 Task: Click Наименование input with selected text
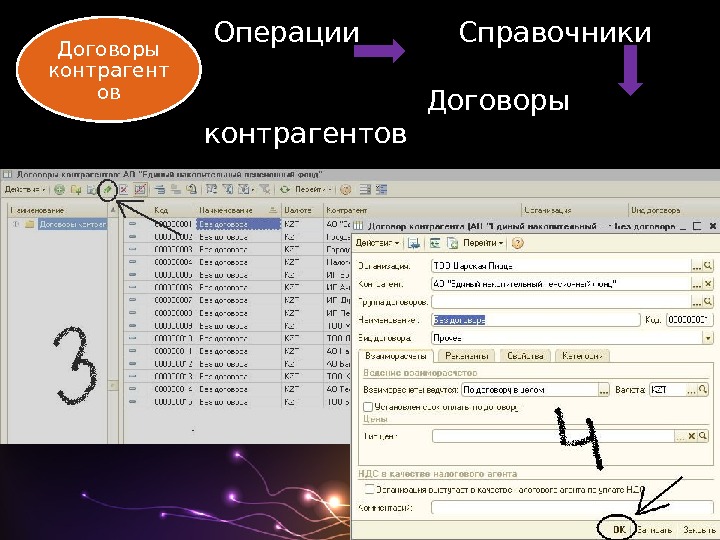[x=535, y=320]
